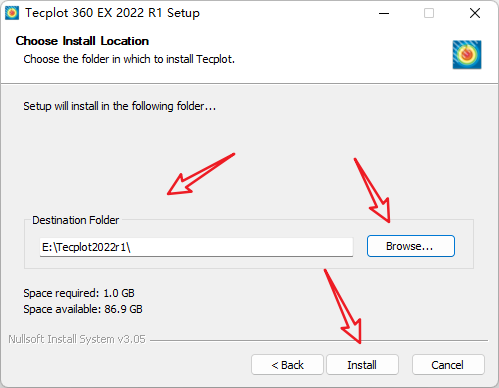The width and height of the screenshot is (499, 388).
Task: Click the Browse... button
Action: (x=411, y=246)
